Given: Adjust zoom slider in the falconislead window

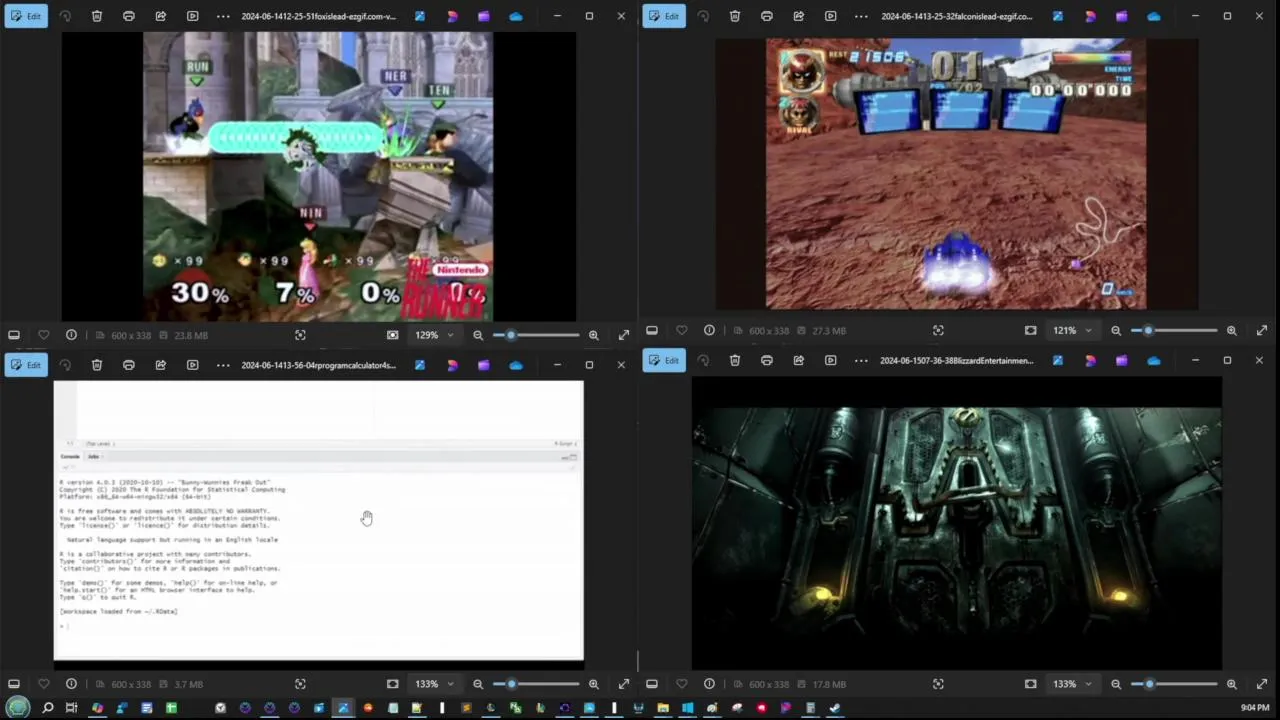Looking at the screenshot, I should pyautogui.click(x=1174, y=330).
